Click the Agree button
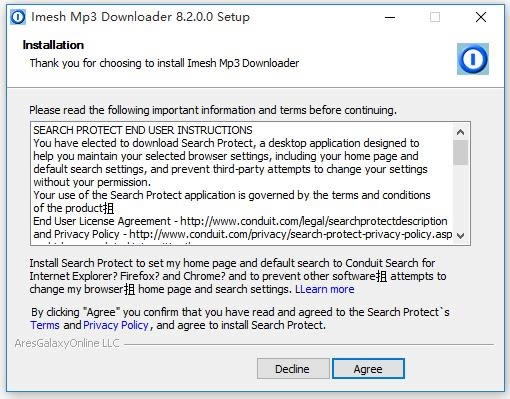 tap(368, 369)
